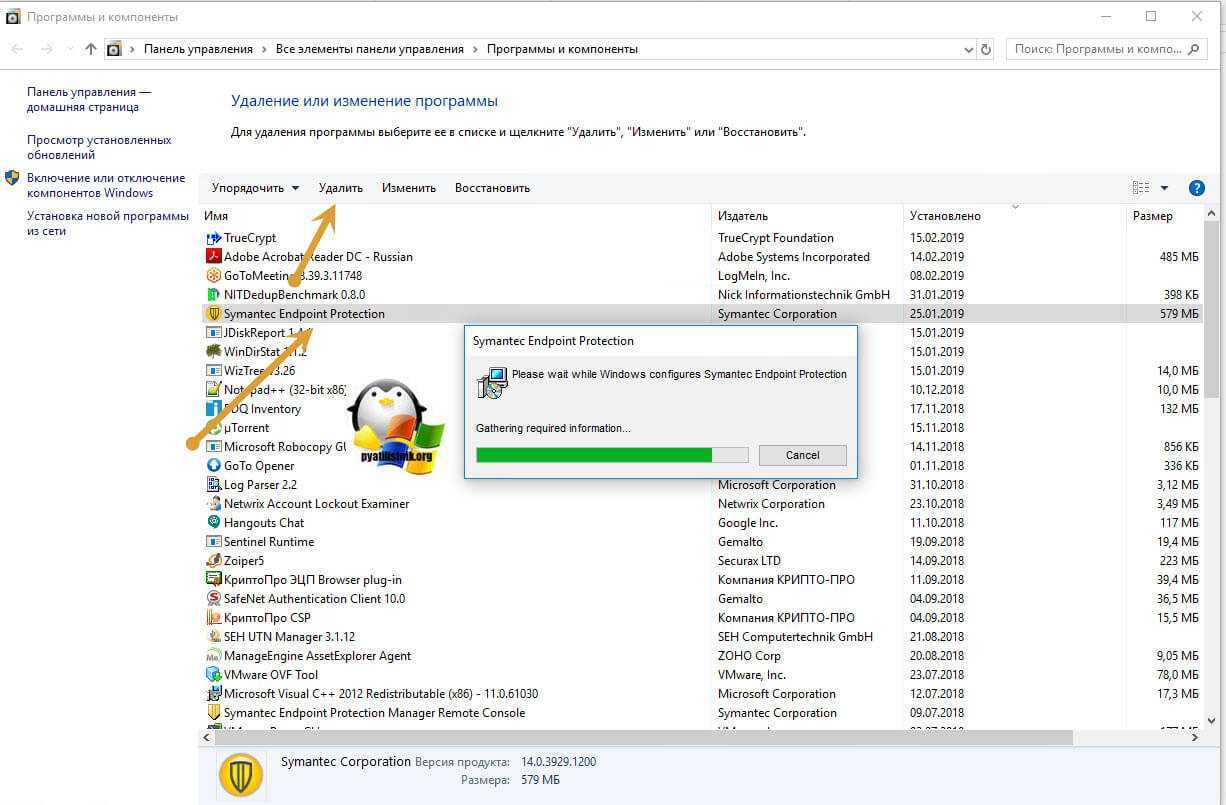This screenshot has height=805, width=1226.
Task: Click the КриптоПро ЭЦП Browser plug-in icon
Action: click(213, 580)
